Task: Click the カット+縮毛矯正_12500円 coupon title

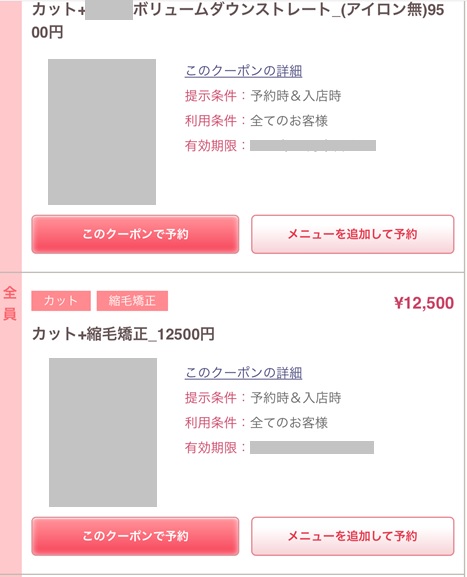Action: [x=123, y=334]
